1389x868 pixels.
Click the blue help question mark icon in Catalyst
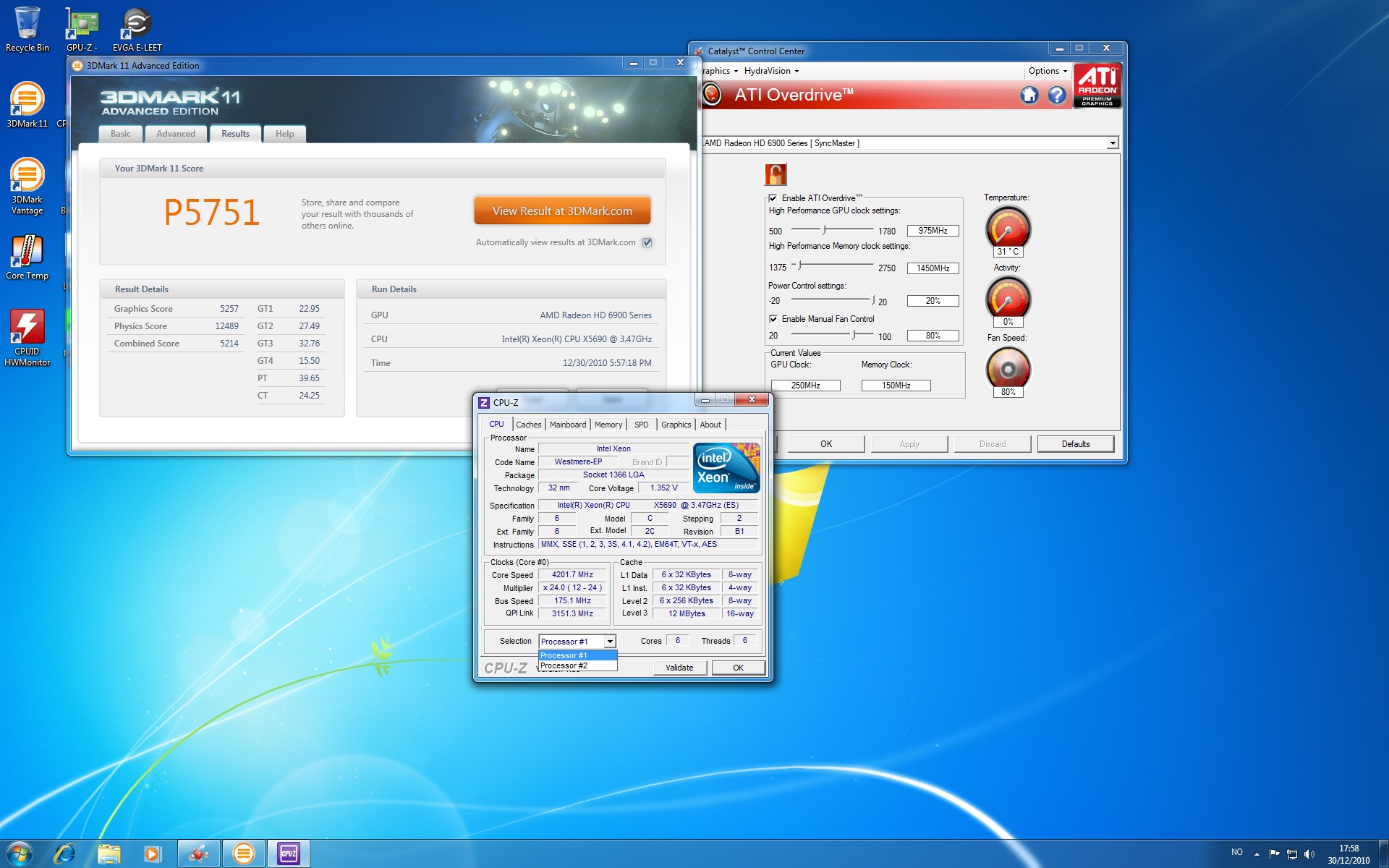coord(1057,95)
